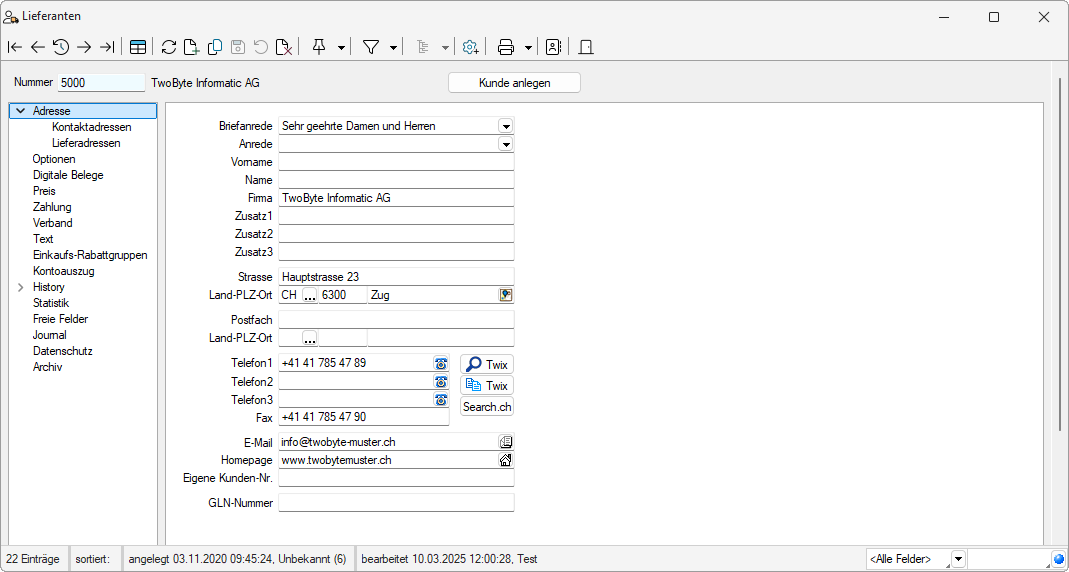Open the Anrede dropdown
This screenshot has height=572, width=1069.
click(505, 144)
